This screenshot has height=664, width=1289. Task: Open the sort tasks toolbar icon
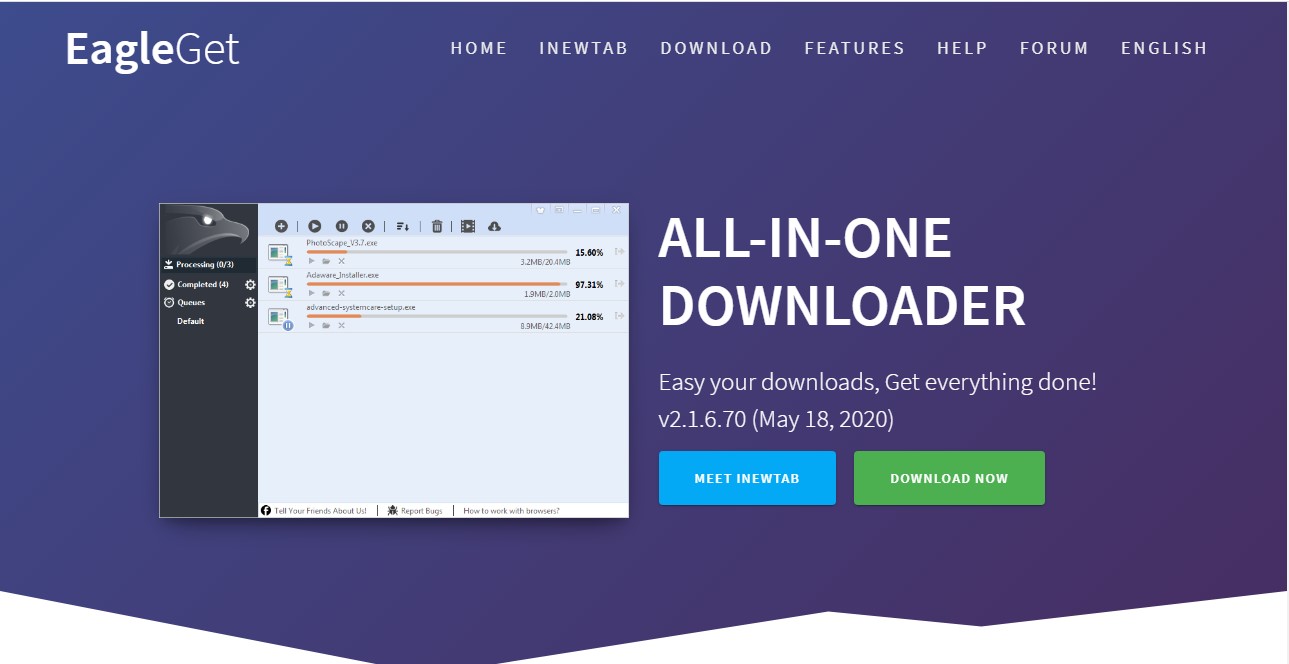(402, 226)
